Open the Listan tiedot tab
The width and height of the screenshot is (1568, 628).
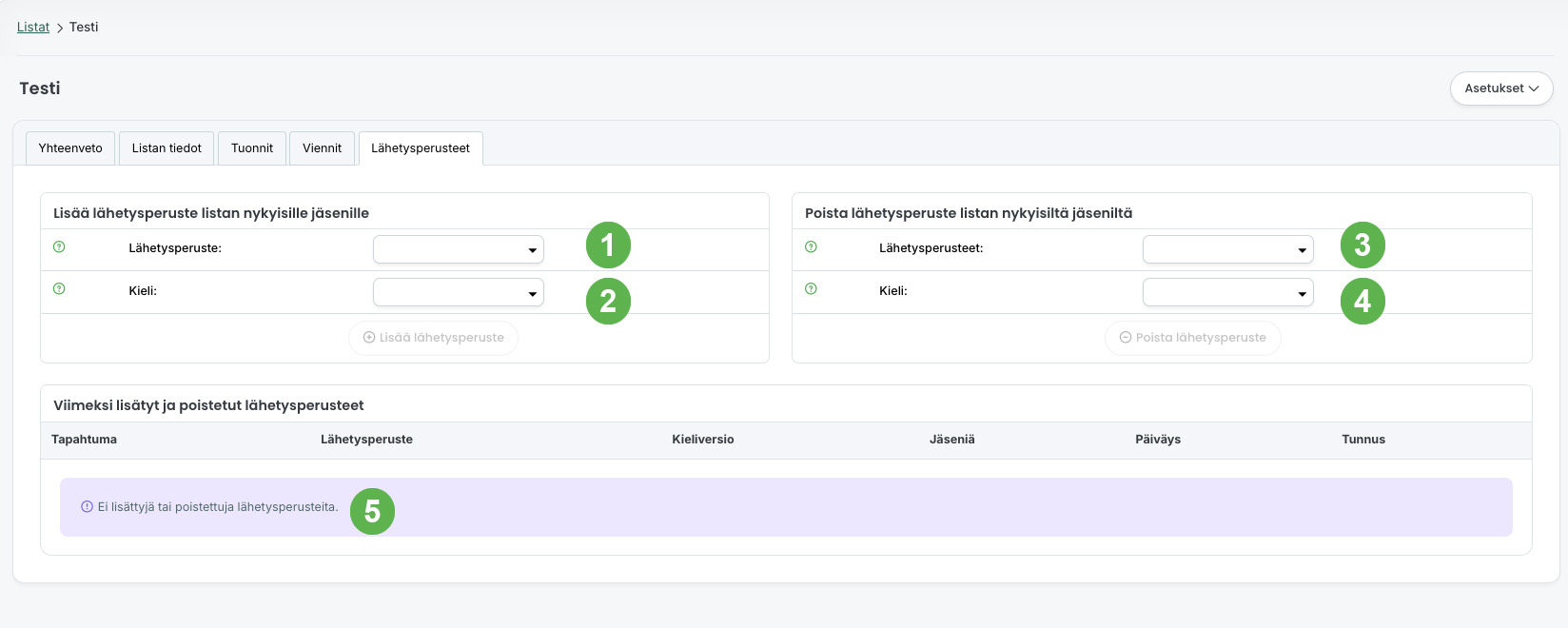pyautogui.click(x=167, y=148)
